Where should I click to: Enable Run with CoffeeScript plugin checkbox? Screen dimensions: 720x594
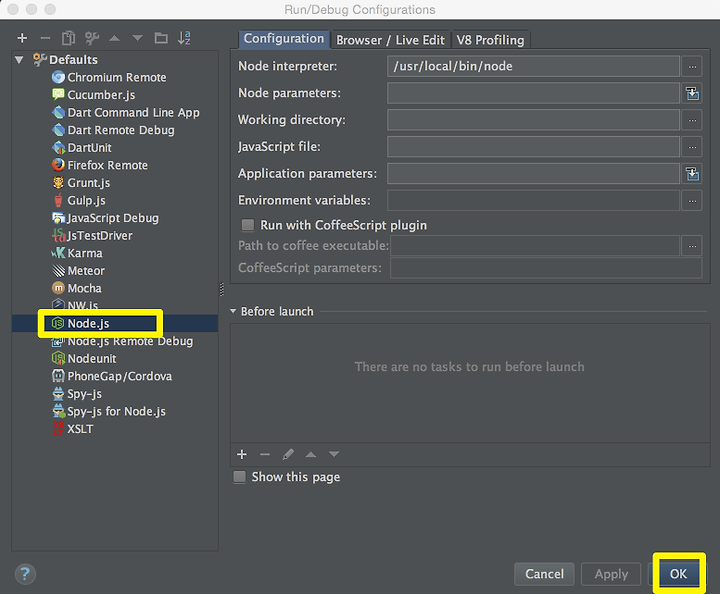pos(248,225)
